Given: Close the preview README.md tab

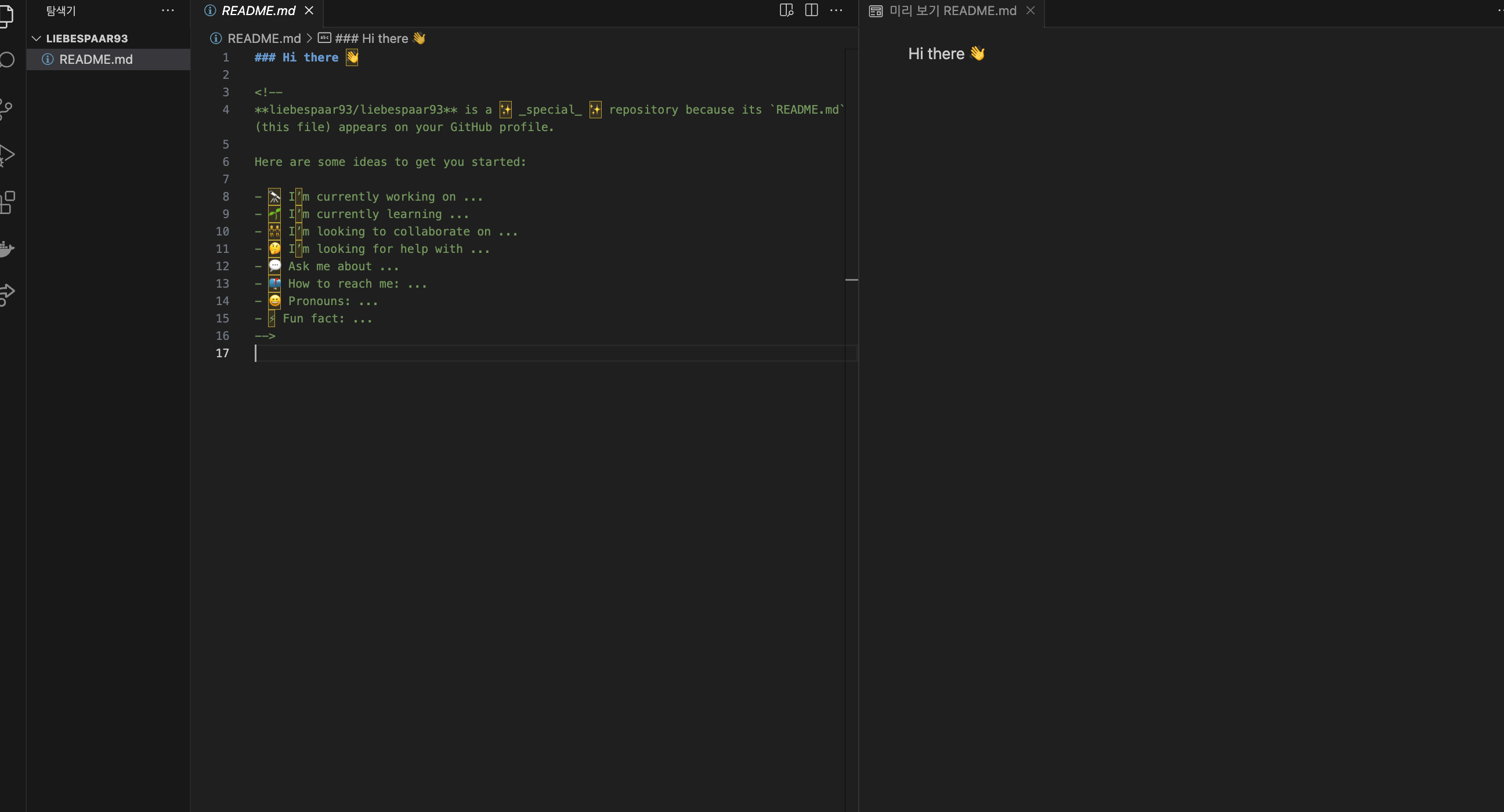Looking at the screenshot, I should [x=1031, y=10].
